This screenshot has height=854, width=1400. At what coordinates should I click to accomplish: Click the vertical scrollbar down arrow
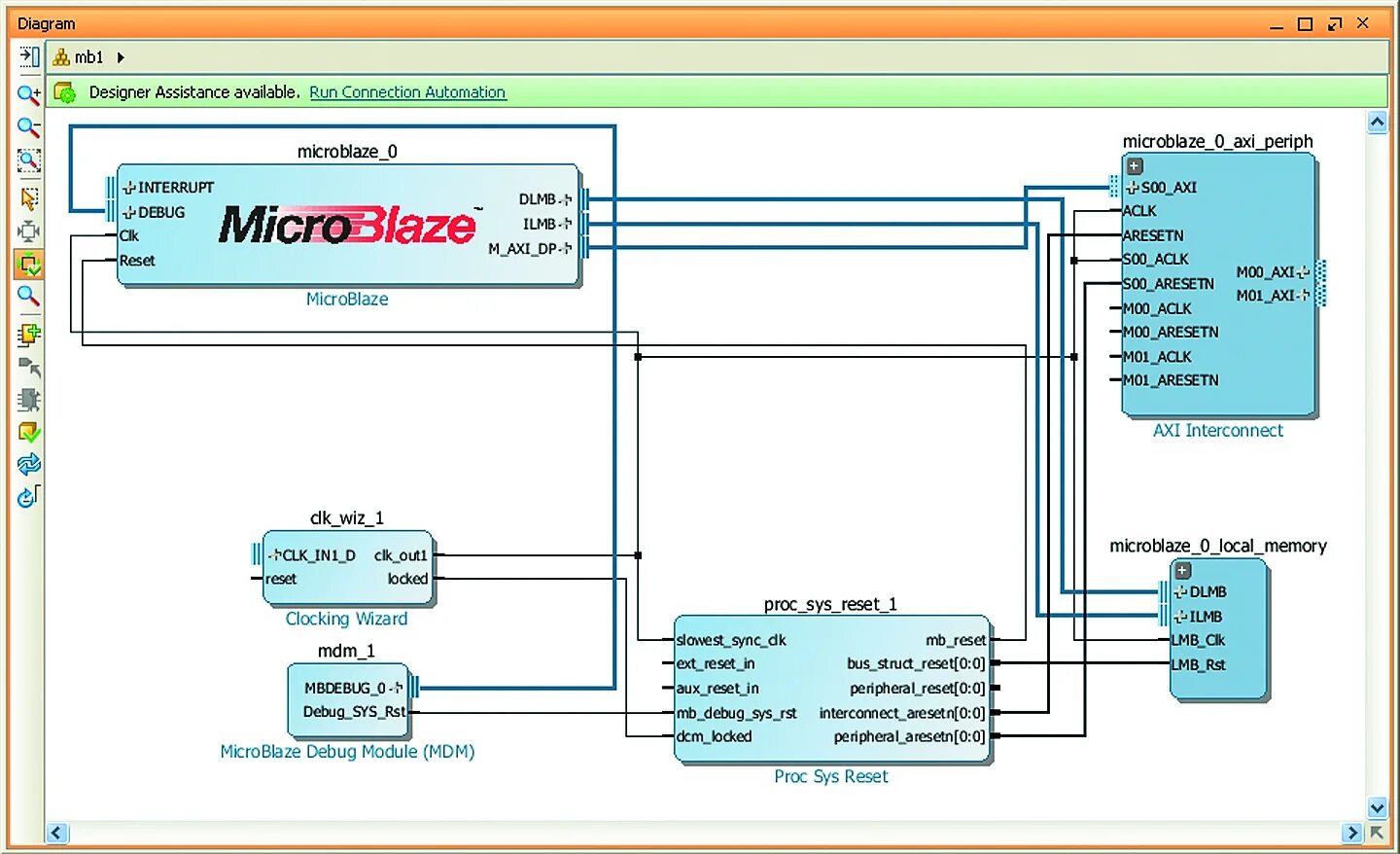click(1378, 807)
